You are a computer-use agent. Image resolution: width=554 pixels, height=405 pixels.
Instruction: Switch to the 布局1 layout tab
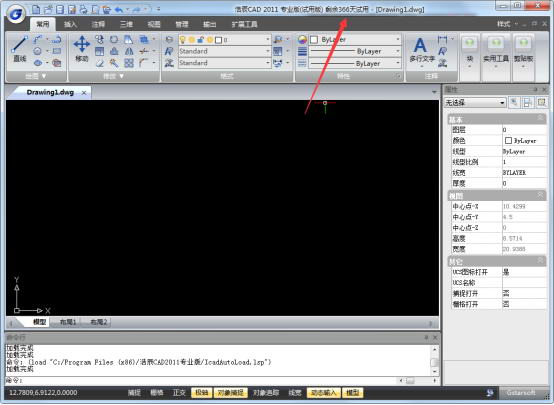click(68, 322)
